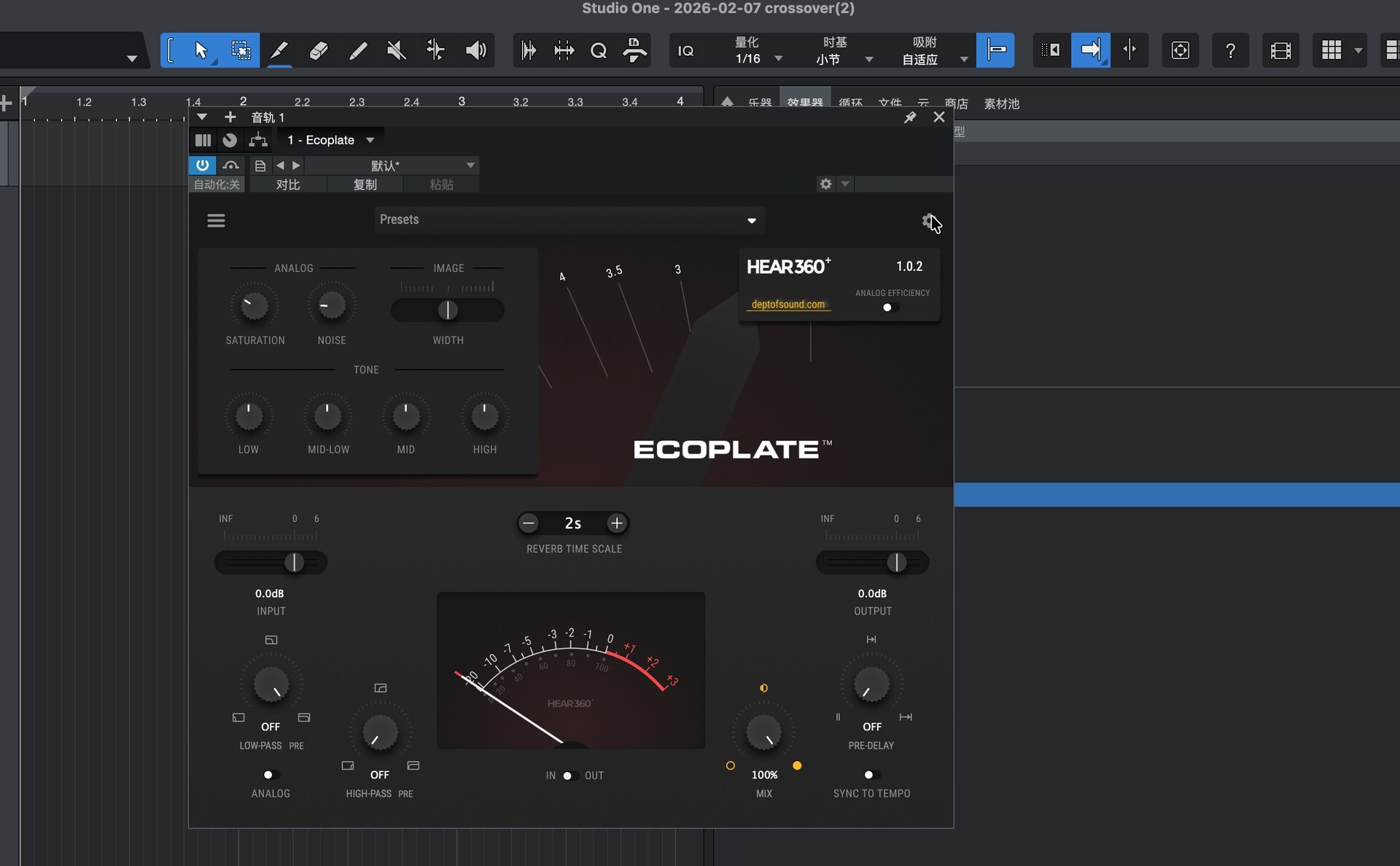Open the 1 - Ecoplate device dropdown
The width and height of the screenshot is (1400, 866).
[x=370, y=140]
